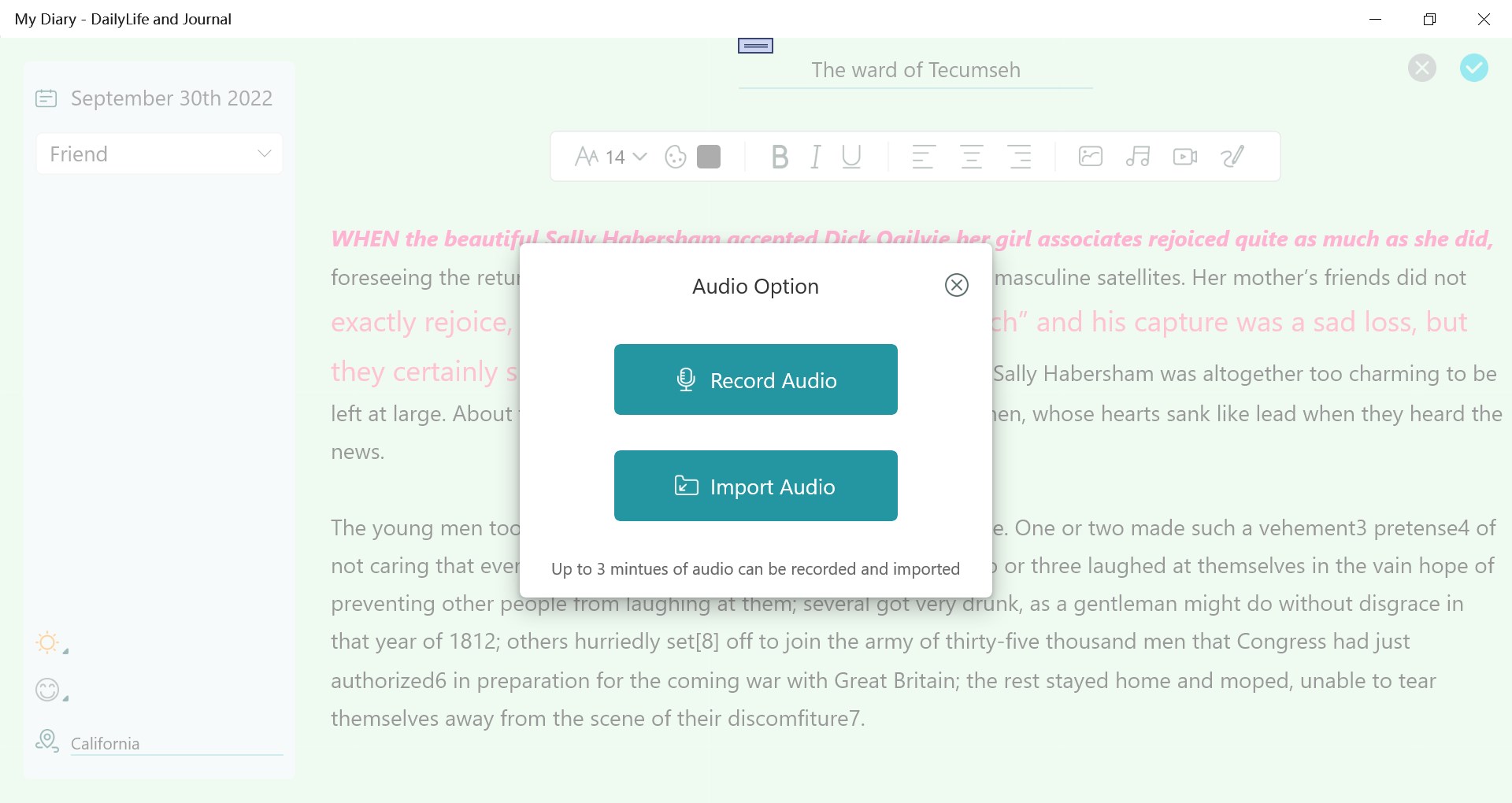Select the weather sun icon

[x=48, y=642]
